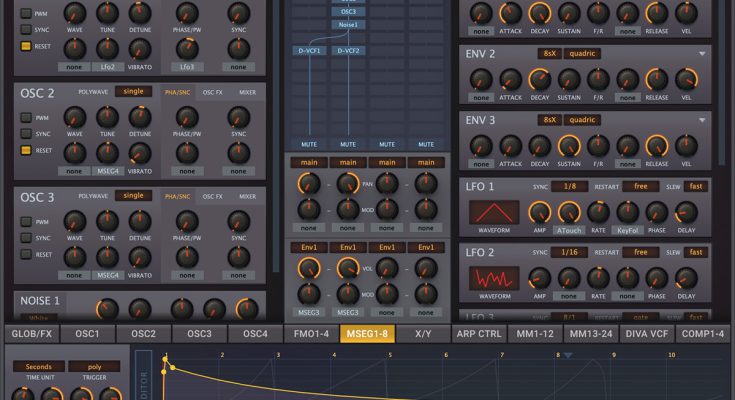Enable the PWM checkbox in OSC 2
This screenshot has height=400, width=735.
click(x=26, y=118)
